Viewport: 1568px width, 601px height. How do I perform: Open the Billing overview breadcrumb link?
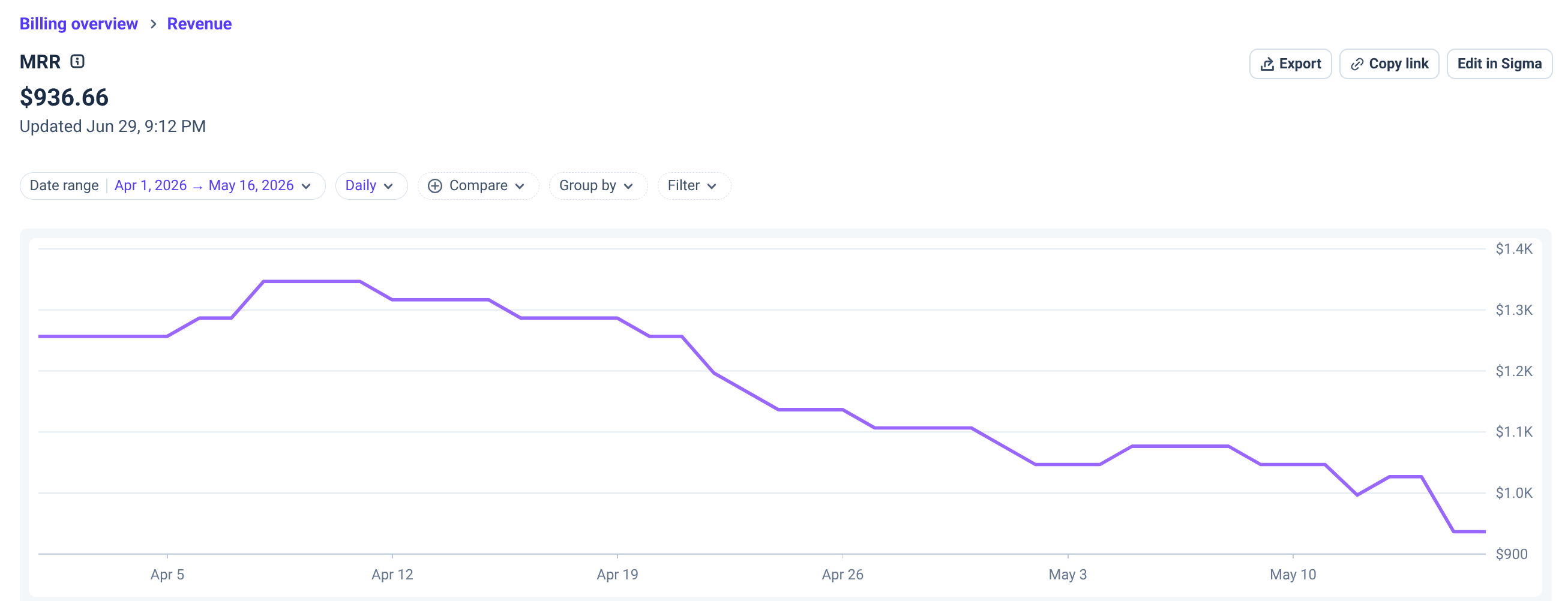tap(79, 24)
